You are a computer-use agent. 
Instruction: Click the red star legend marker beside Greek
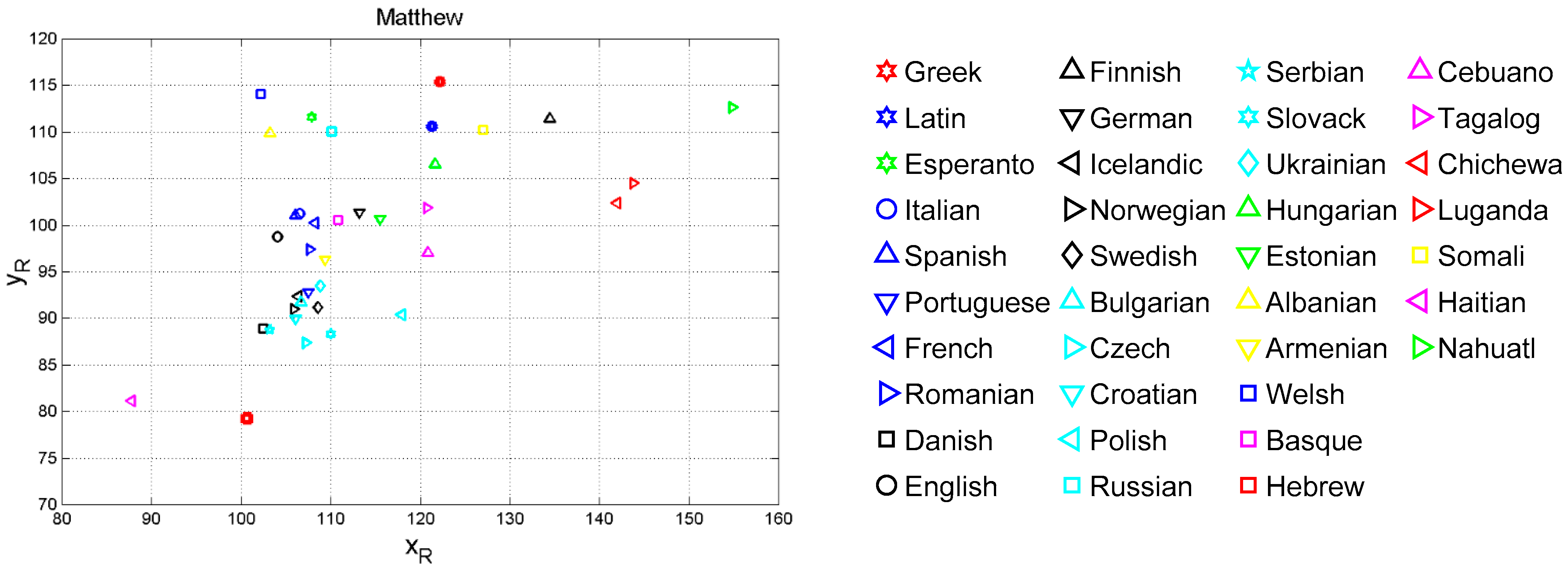(x=886, y=71)
